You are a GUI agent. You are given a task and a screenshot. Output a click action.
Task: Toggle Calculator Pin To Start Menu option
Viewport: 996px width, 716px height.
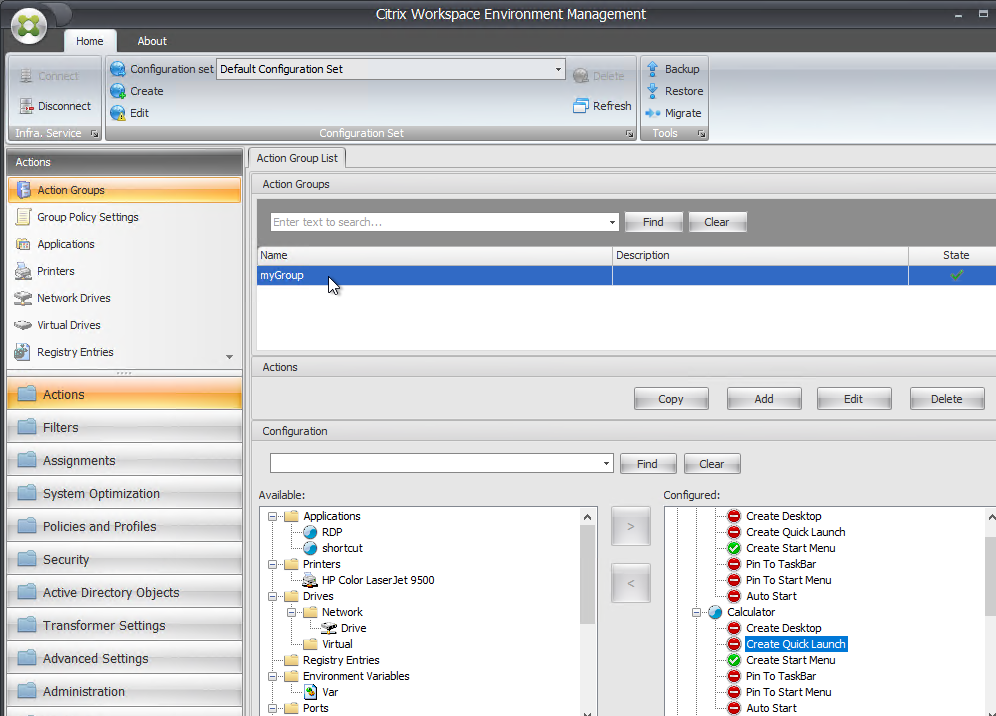(x=734, y=692)
